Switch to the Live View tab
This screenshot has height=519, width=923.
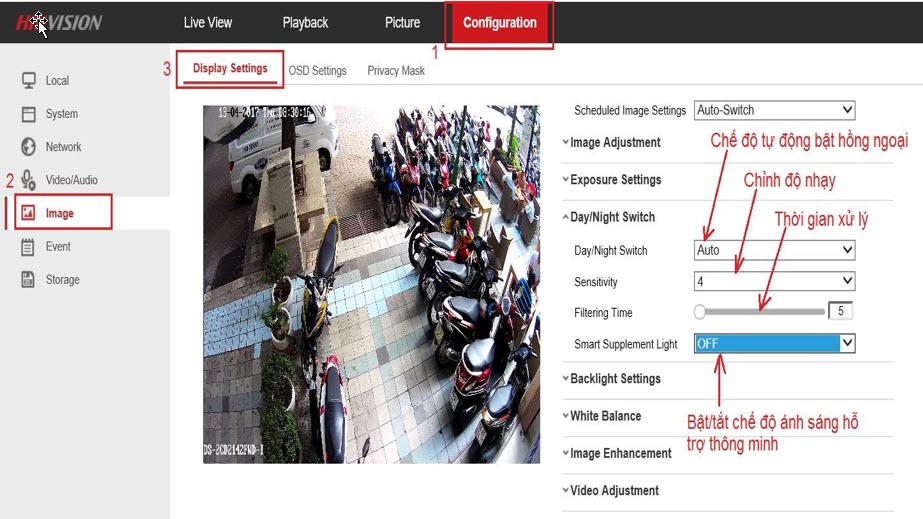coord(208,23)
